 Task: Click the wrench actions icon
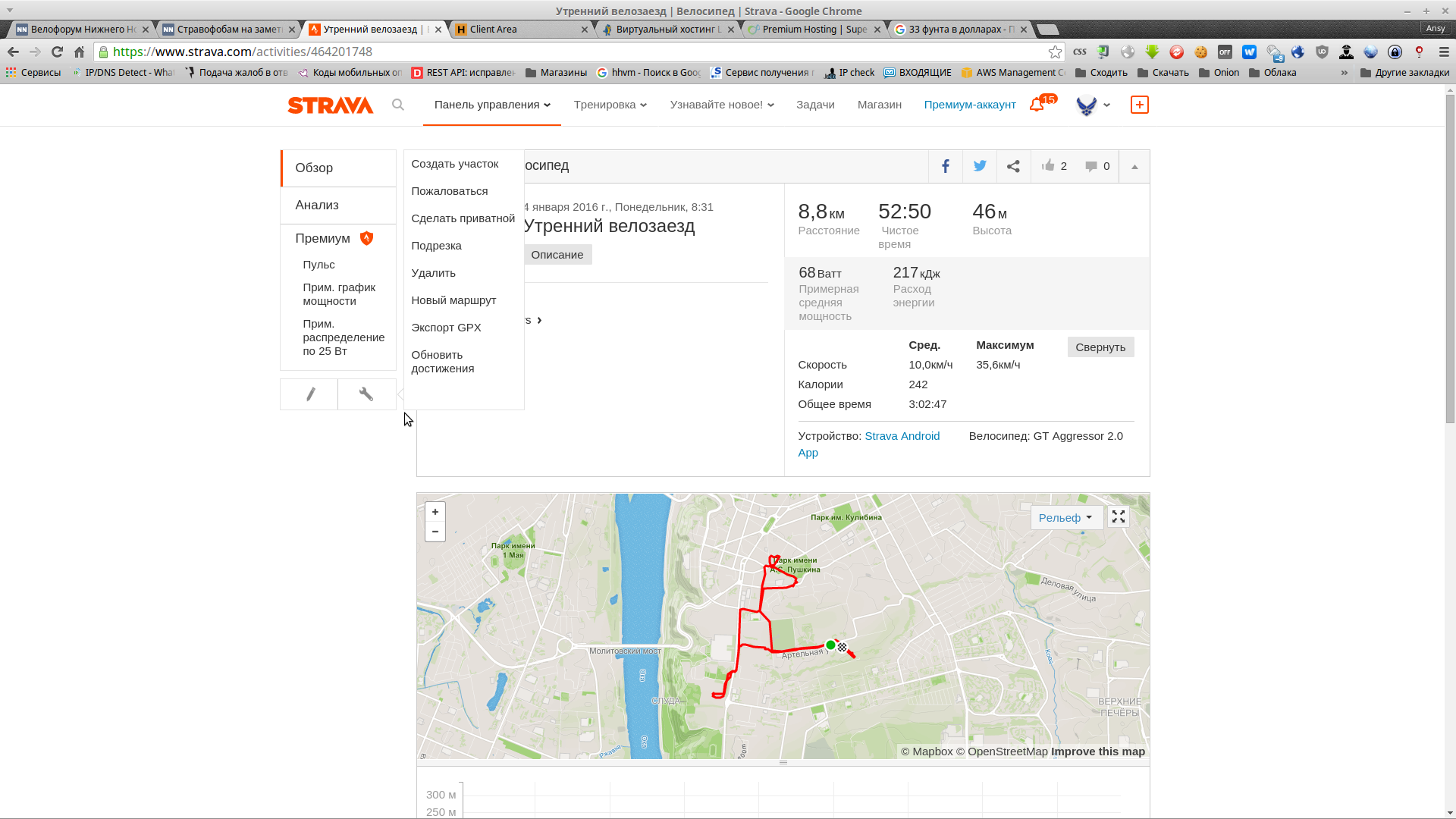(x=366, y=394)
